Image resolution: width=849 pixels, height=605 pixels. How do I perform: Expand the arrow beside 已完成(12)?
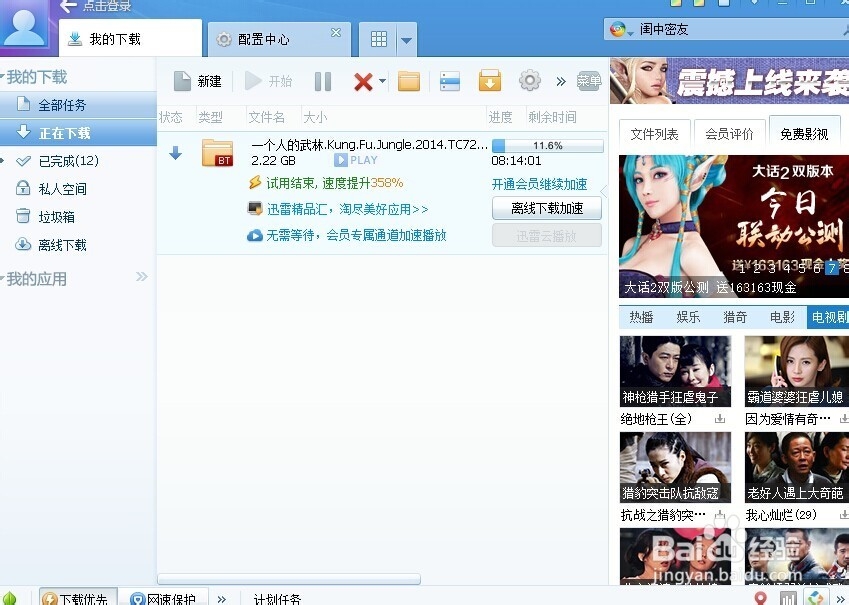(3, 161)
